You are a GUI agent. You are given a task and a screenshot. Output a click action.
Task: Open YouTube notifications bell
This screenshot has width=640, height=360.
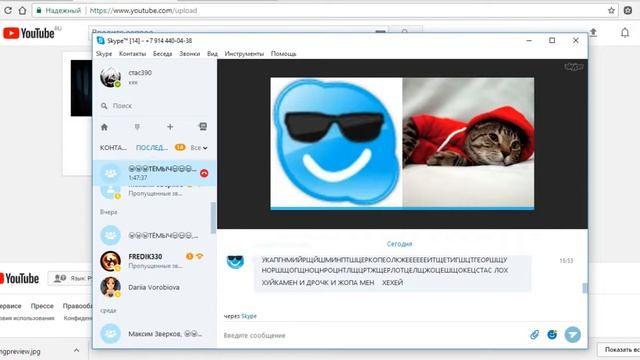coord(625,33)
